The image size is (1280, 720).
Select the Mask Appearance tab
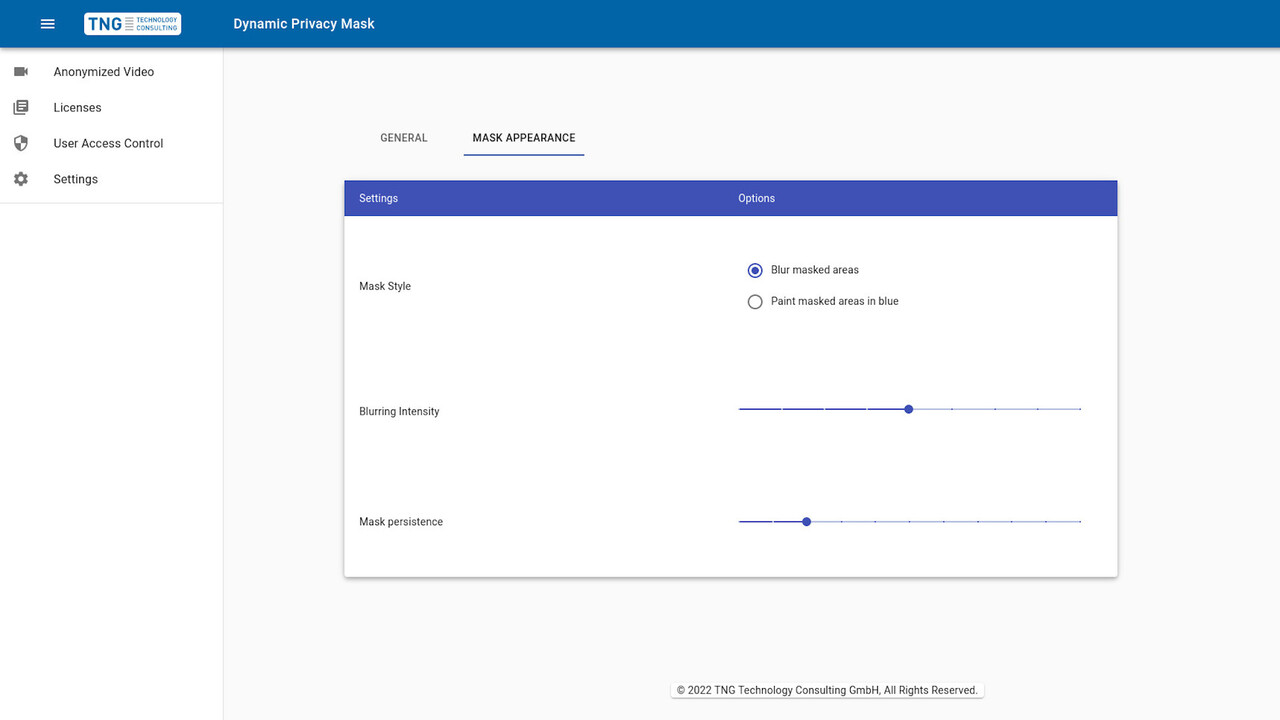point(524,138)
